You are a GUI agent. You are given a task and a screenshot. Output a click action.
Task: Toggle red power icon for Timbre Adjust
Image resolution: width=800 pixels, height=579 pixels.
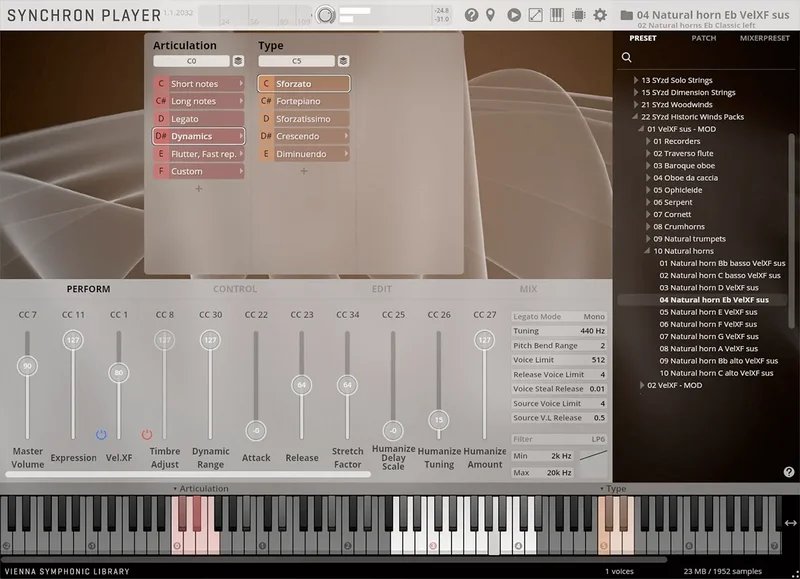point(147,435)
